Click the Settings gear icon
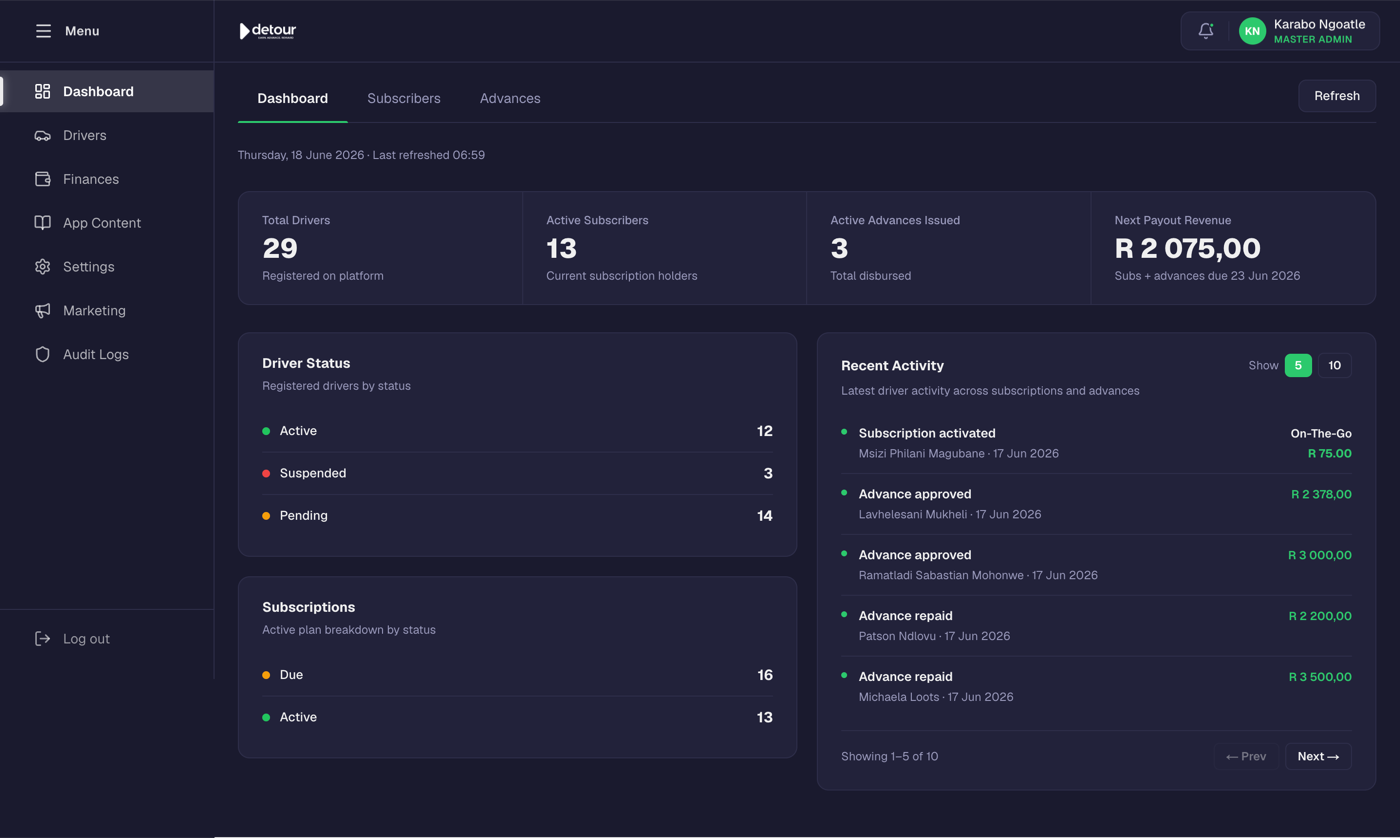Viewport: 1400px width, 838px height. point(42,267)
